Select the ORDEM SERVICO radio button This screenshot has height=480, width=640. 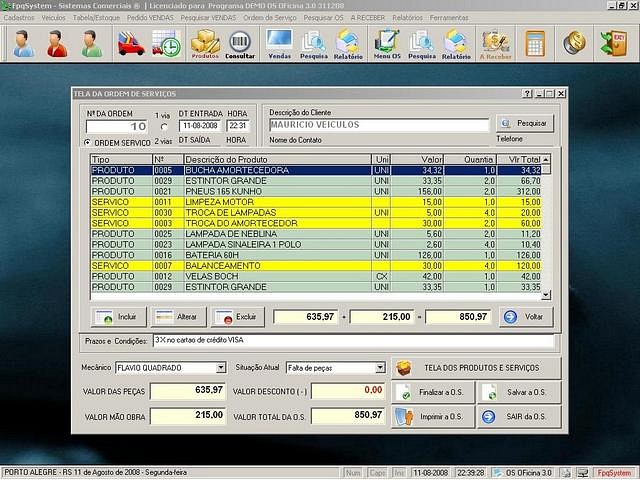click(x=87, y=142)
